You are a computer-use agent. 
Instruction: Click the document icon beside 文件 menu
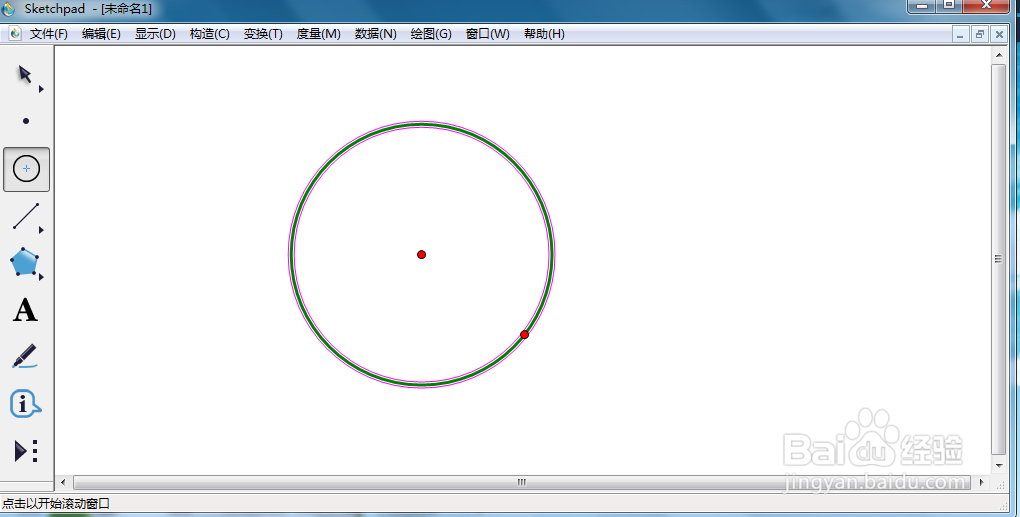(14, 33)
